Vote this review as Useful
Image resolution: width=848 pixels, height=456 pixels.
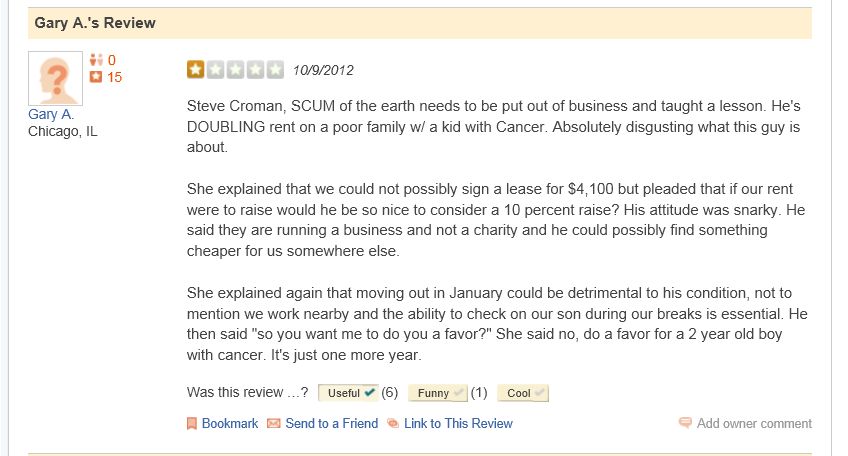[x=348, y=393]
